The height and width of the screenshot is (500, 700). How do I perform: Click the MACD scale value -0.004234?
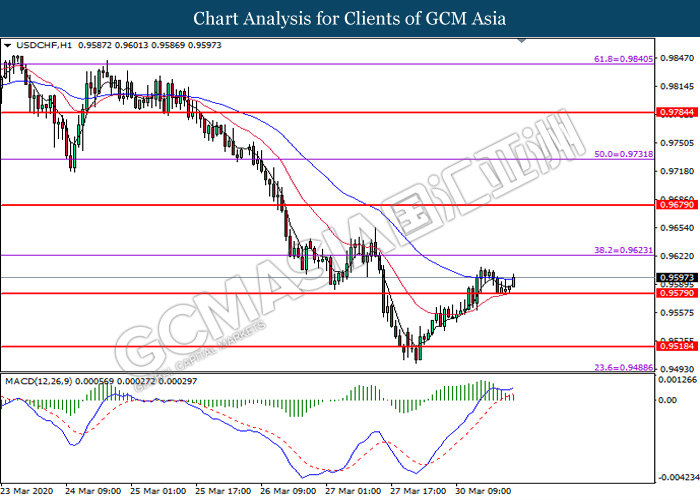tap(678, 477)
